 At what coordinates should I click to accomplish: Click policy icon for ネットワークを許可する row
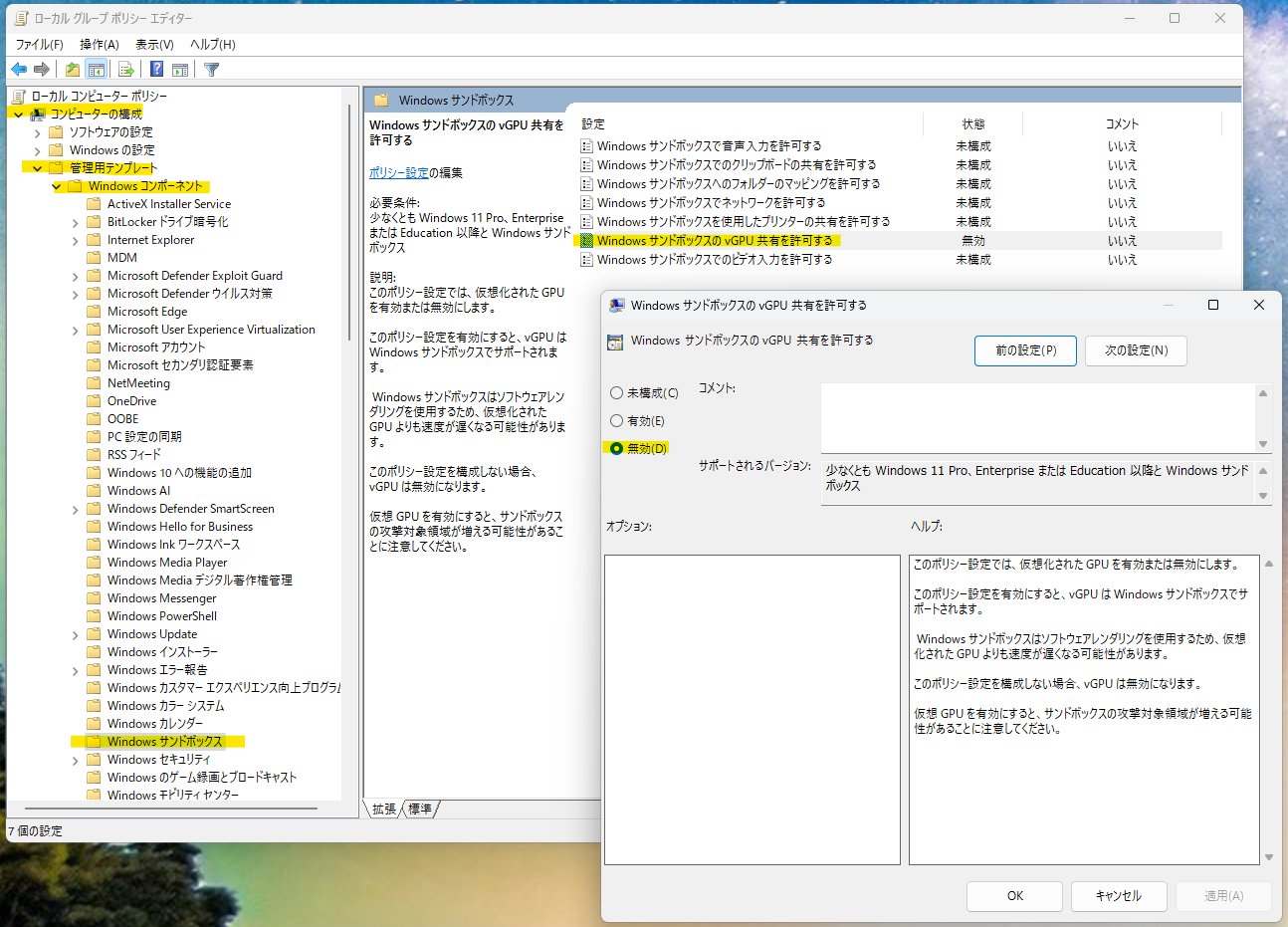click(587, 202)
